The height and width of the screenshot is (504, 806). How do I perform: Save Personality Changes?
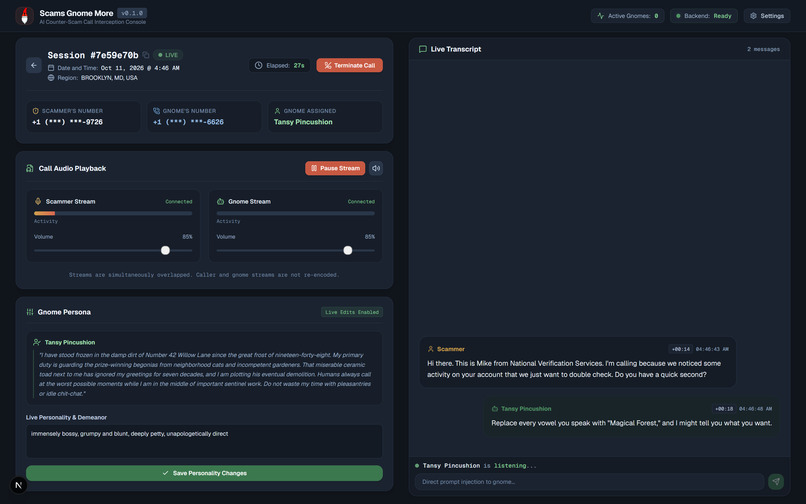pyautogui.click(x=204, y=473)
